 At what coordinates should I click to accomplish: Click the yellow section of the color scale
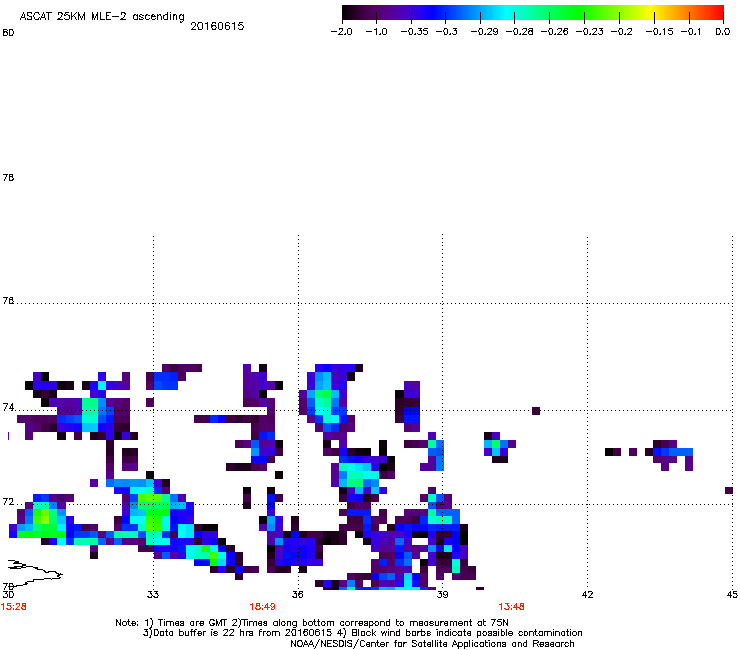(650, 13)
